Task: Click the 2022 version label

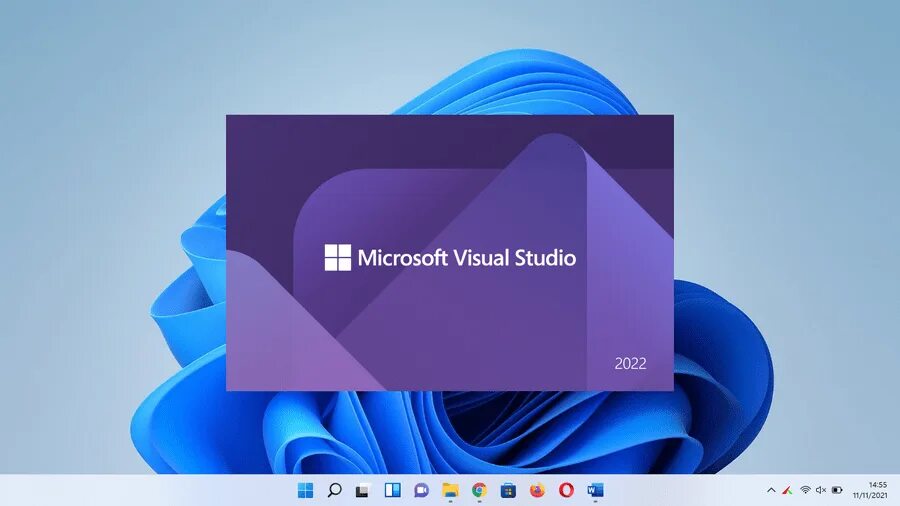Action: pyautogui.click(x=630, y=363)
